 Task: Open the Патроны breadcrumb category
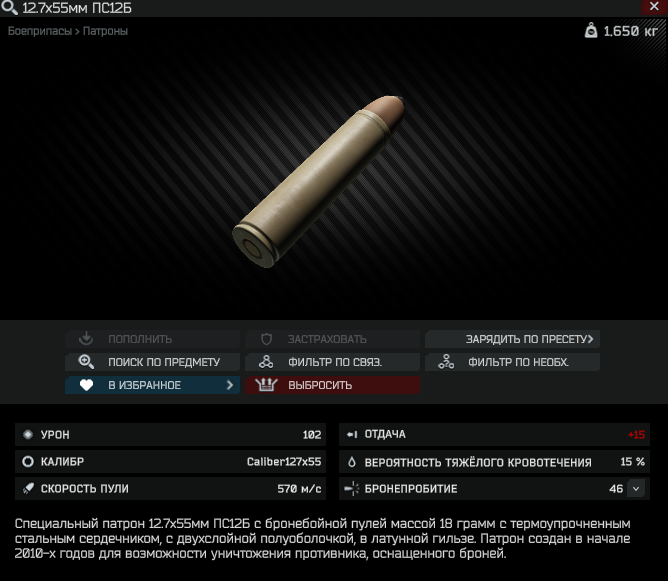(105, 31)
